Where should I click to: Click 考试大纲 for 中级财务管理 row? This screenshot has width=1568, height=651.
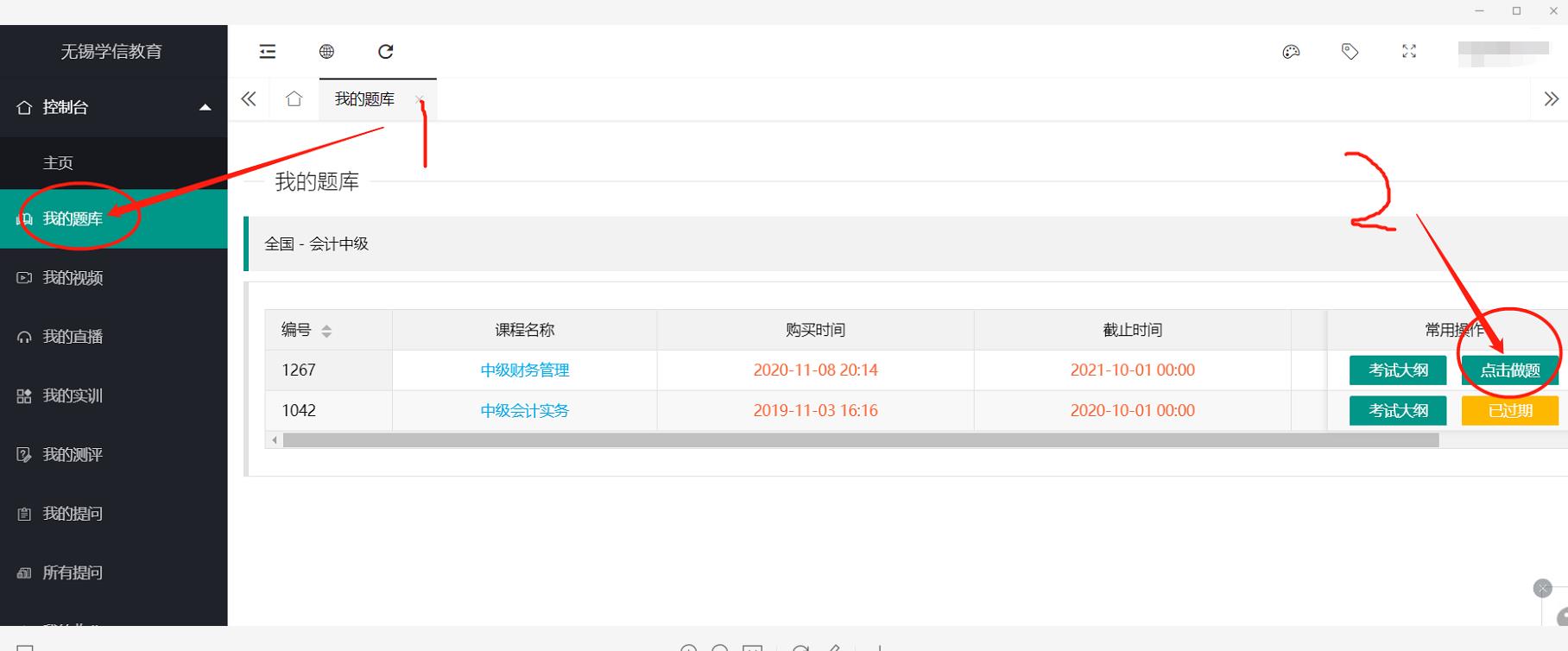pos(1398,370)
